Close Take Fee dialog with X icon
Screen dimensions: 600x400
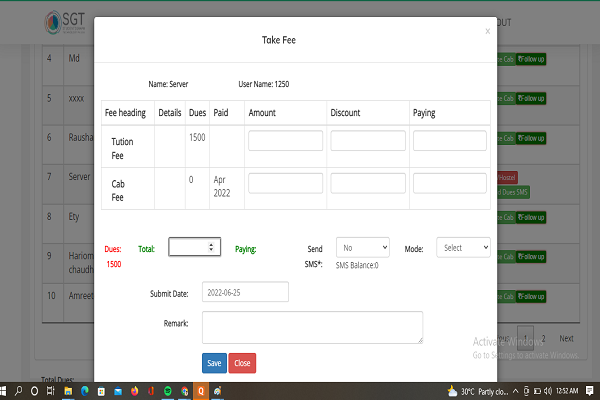pyautogui.click(x=487, y=31)
